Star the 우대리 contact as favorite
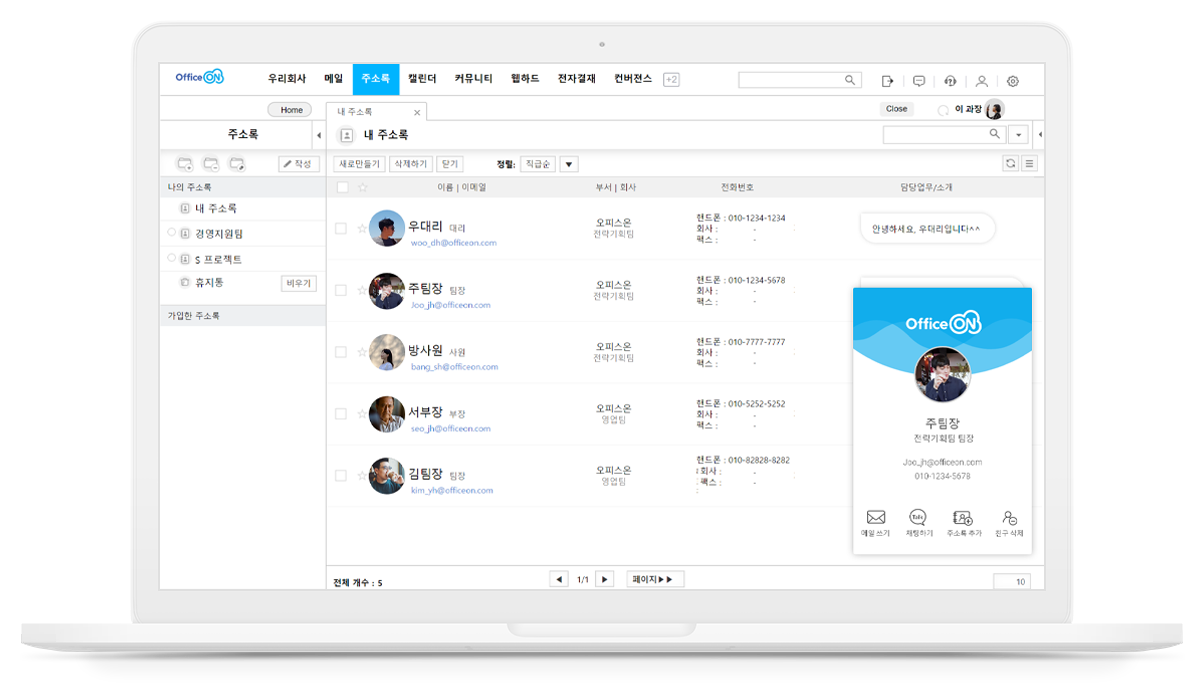 (362, 228)
